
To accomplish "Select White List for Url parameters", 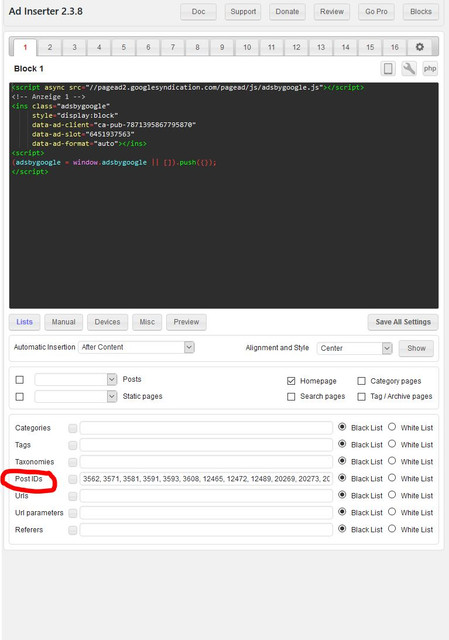I will point(392,512).
